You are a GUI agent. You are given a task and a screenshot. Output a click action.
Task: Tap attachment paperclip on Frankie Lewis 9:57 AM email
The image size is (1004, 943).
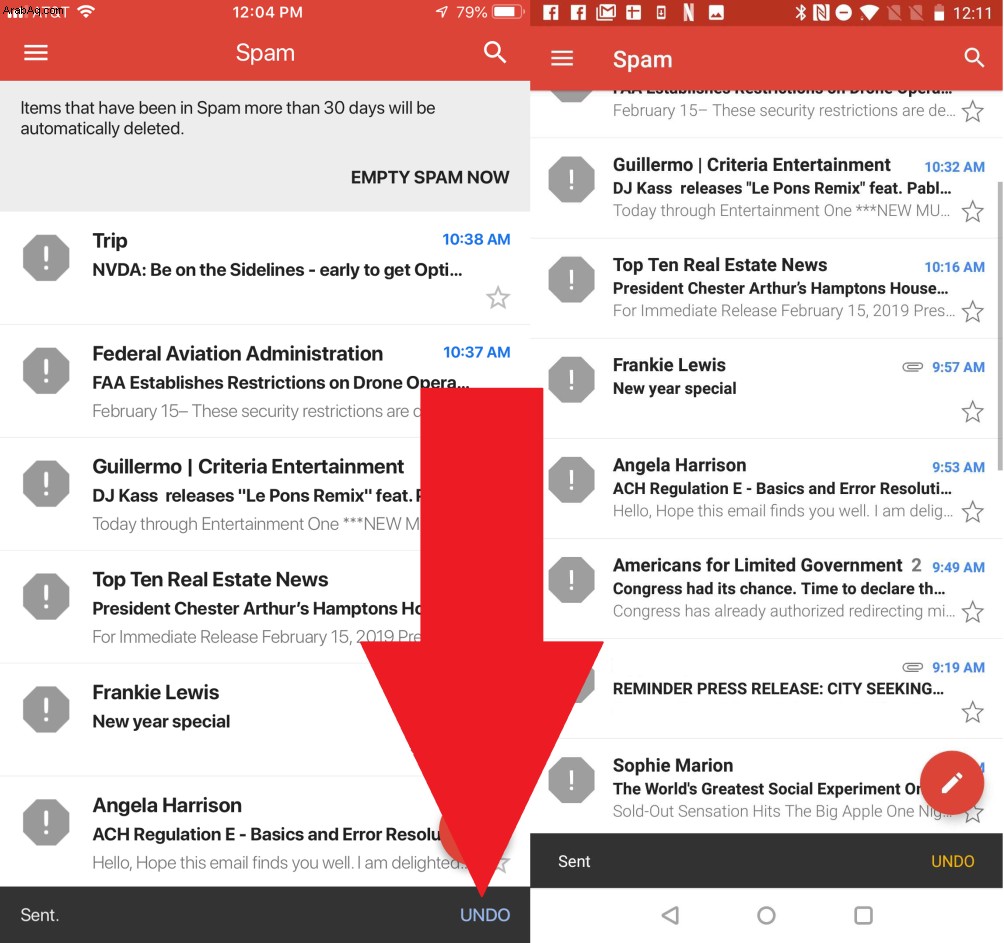point(912,367)
